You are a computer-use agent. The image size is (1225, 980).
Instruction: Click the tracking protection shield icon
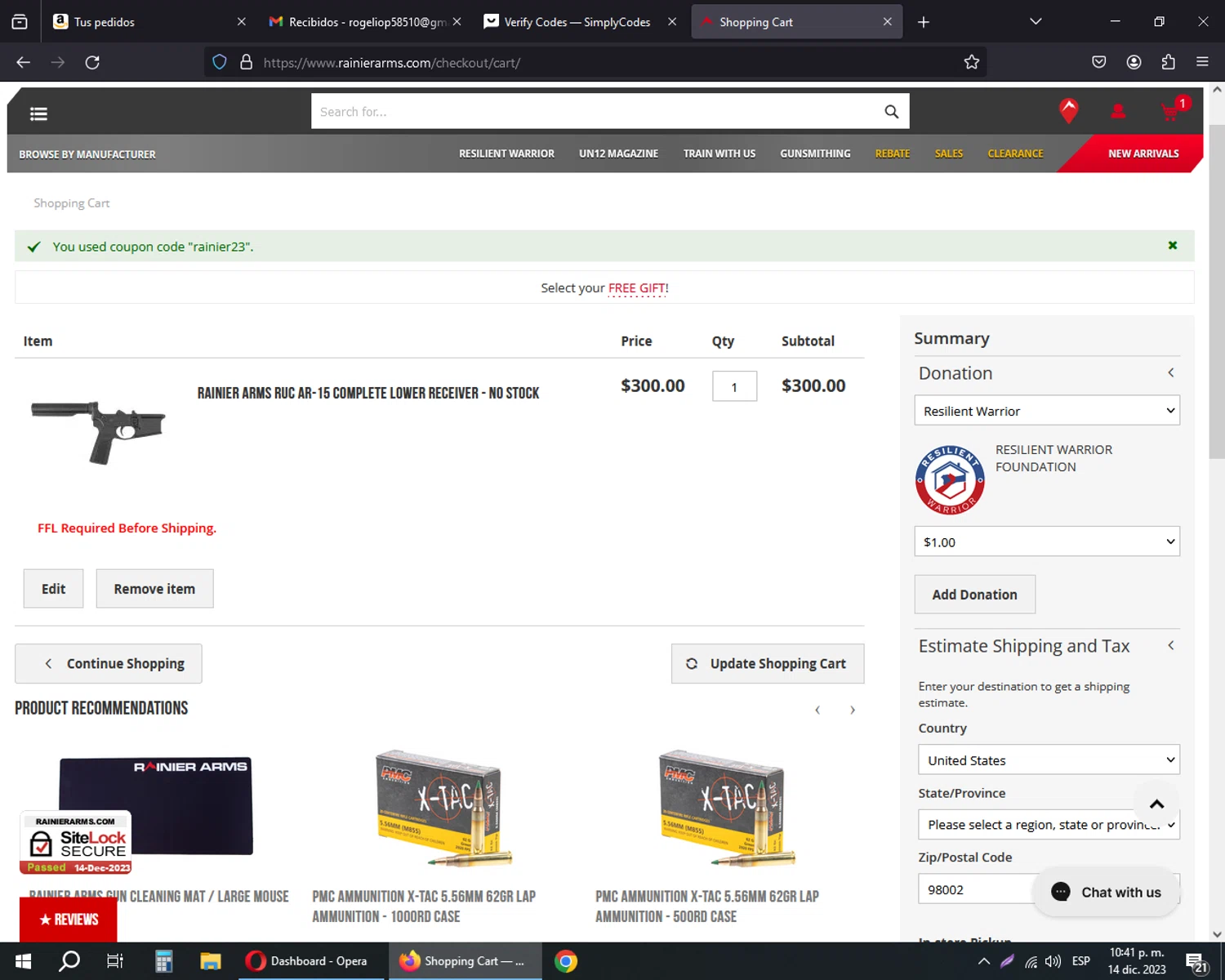(x=219, y=62)
